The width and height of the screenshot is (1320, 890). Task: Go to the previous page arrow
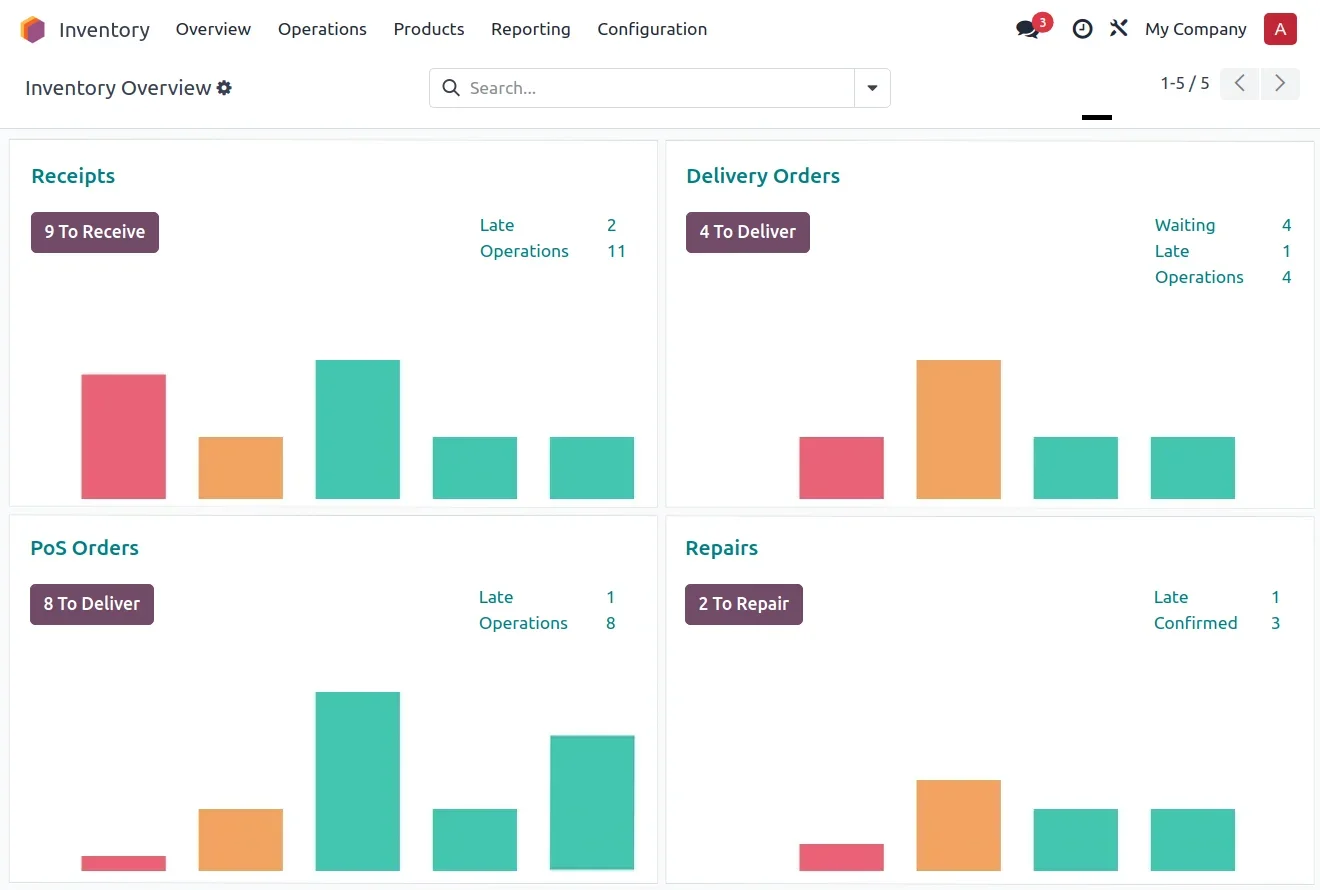pos(1240,83)
